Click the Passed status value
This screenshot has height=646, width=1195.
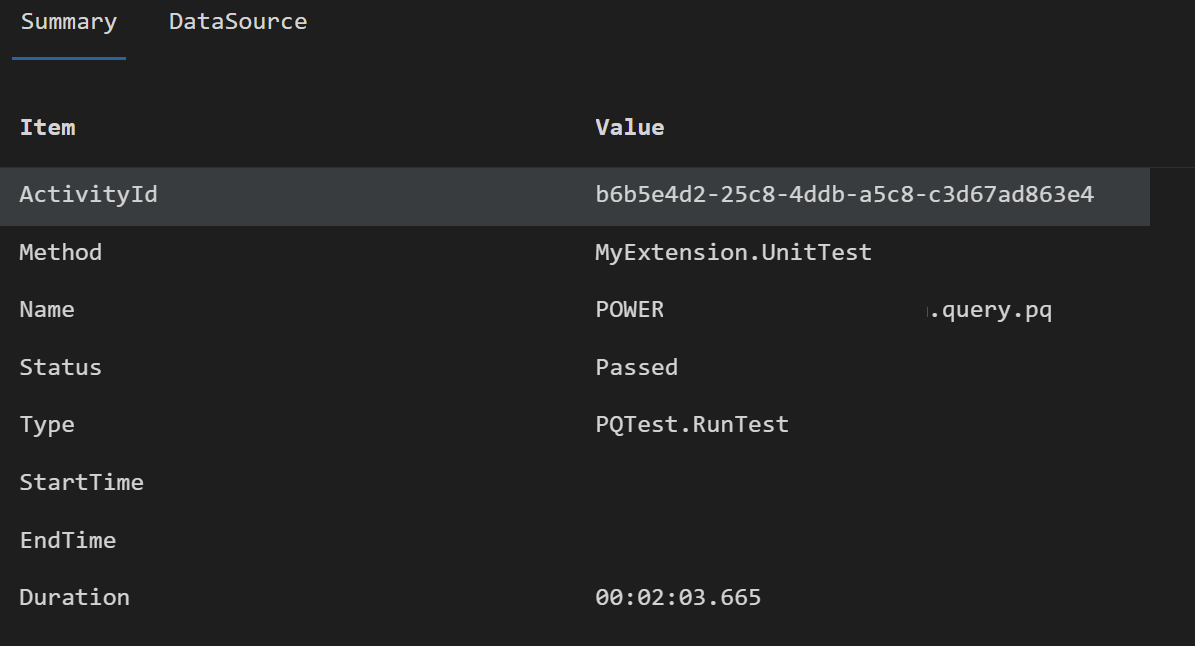(x=636, y=368)
